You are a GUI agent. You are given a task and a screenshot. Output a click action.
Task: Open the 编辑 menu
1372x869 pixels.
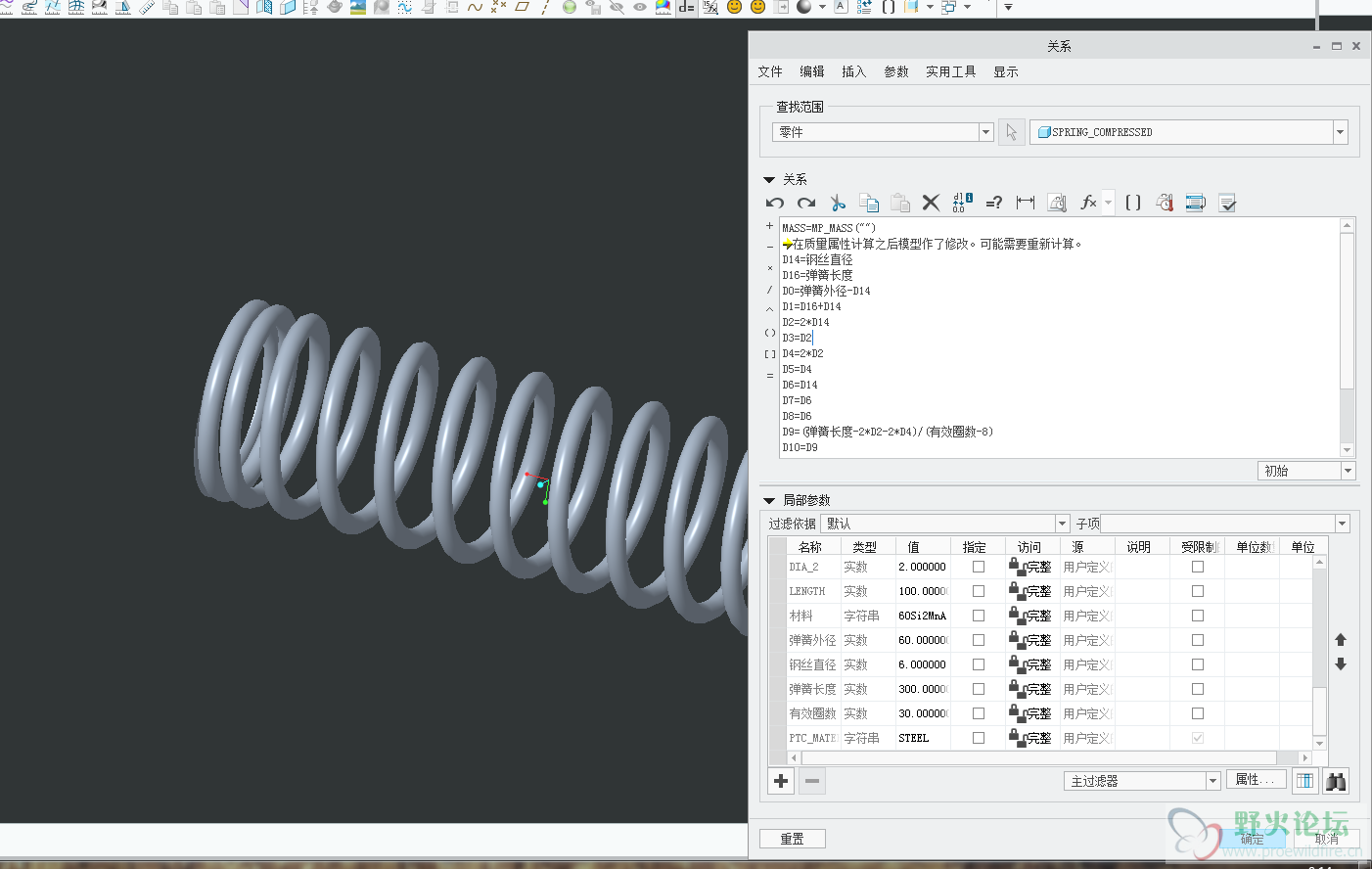point(812,71)
